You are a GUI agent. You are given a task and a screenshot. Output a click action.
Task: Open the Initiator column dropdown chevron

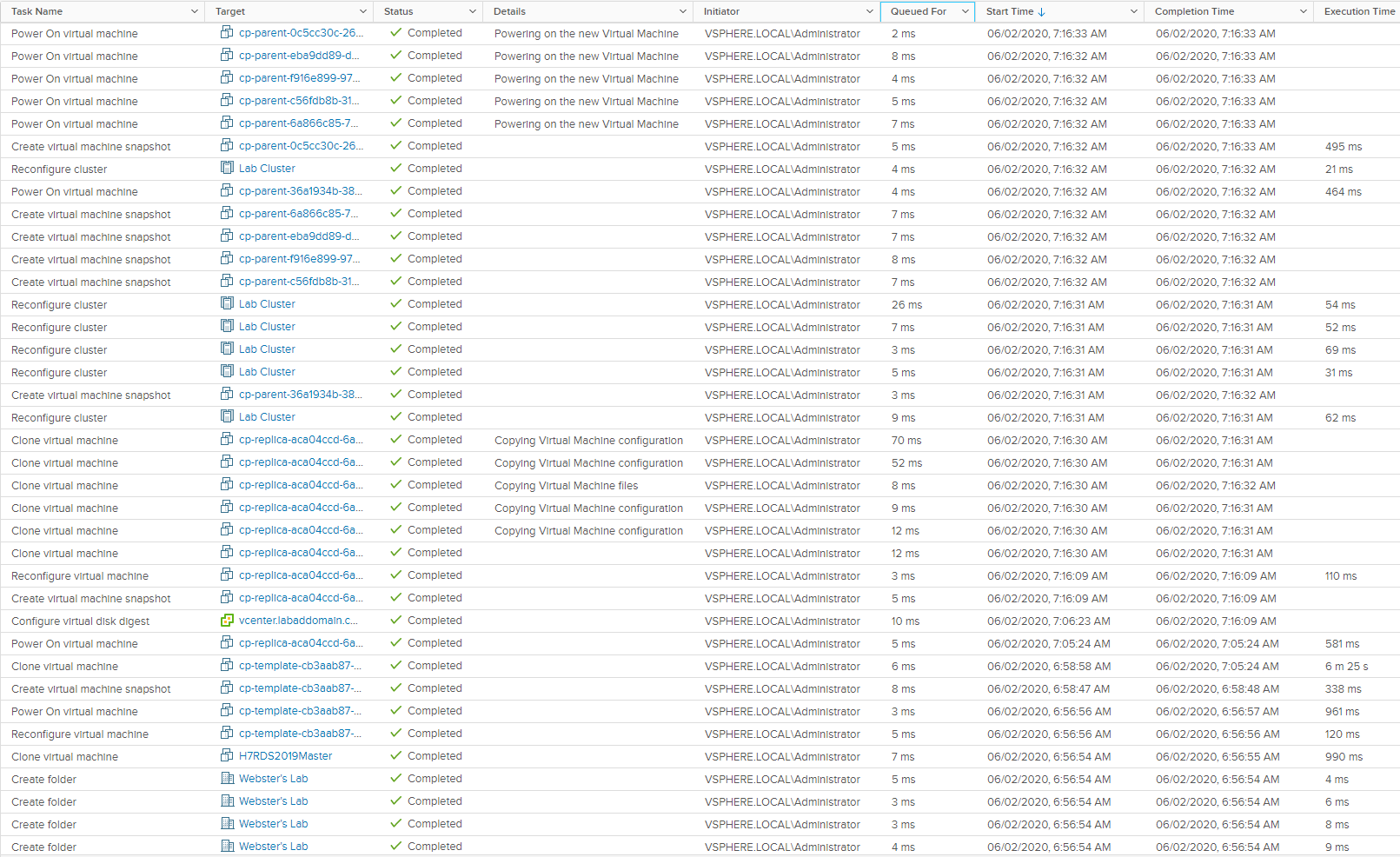(x=869, y=11)
